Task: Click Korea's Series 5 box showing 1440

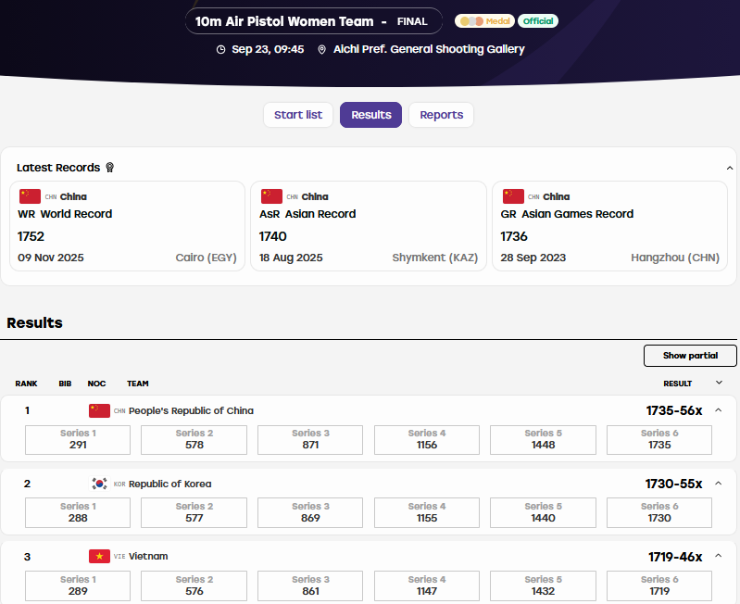Action: coord(543,512)
